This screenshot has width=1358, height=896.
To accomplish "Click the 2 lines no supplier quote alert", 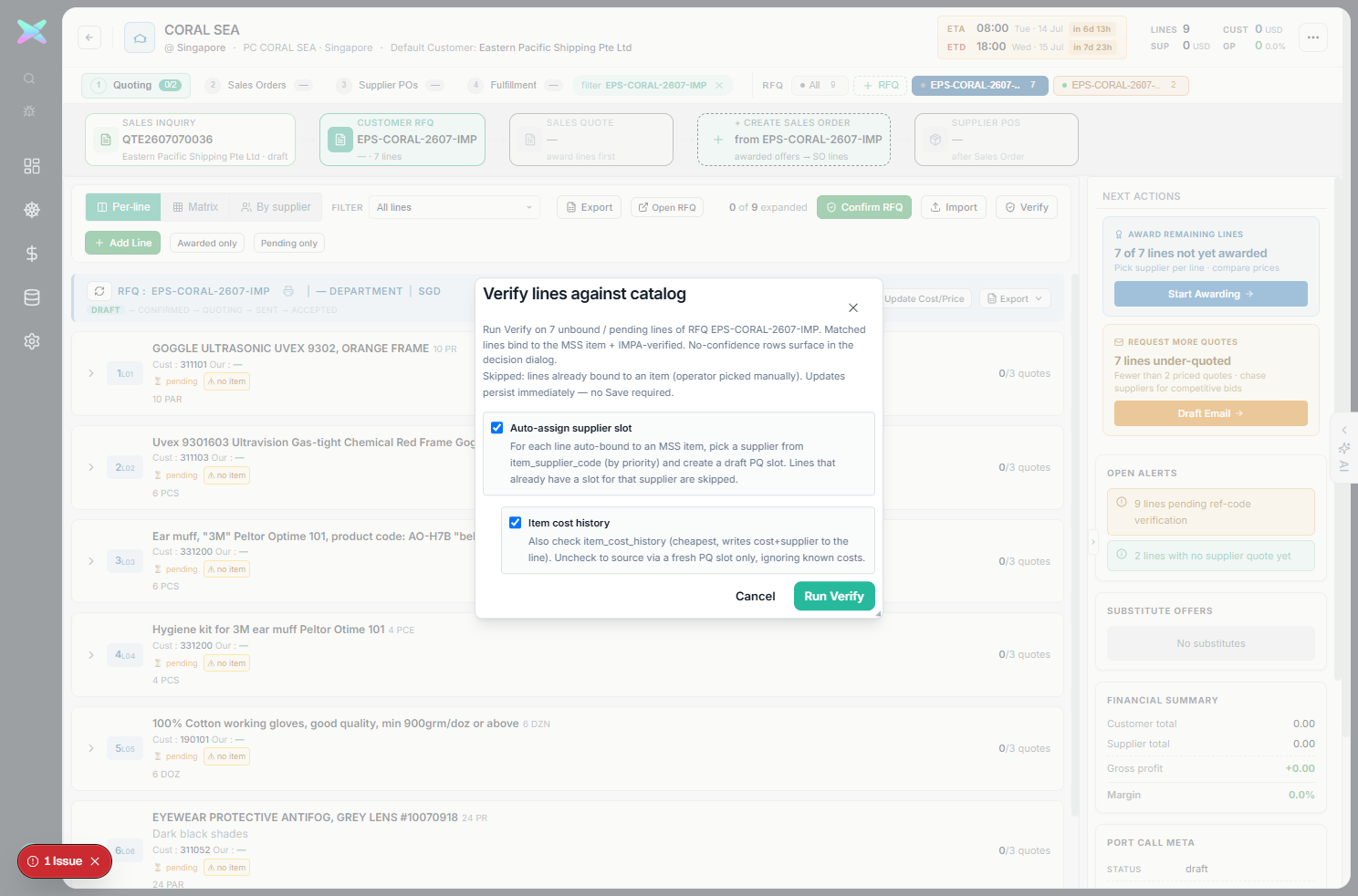I will (1211, 556).
